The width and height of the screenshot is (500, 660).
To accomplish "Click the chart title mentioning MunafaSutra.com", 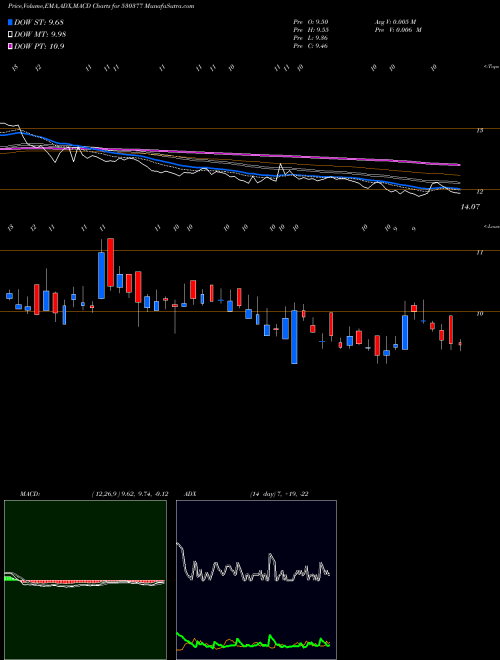I will tap(101, 6).
